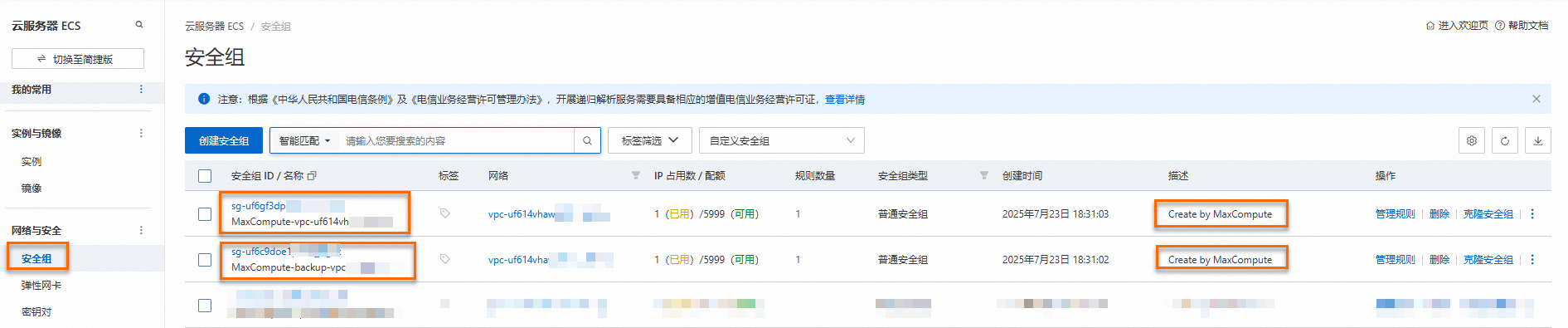Click the search button beside the search input

(587, 140)
